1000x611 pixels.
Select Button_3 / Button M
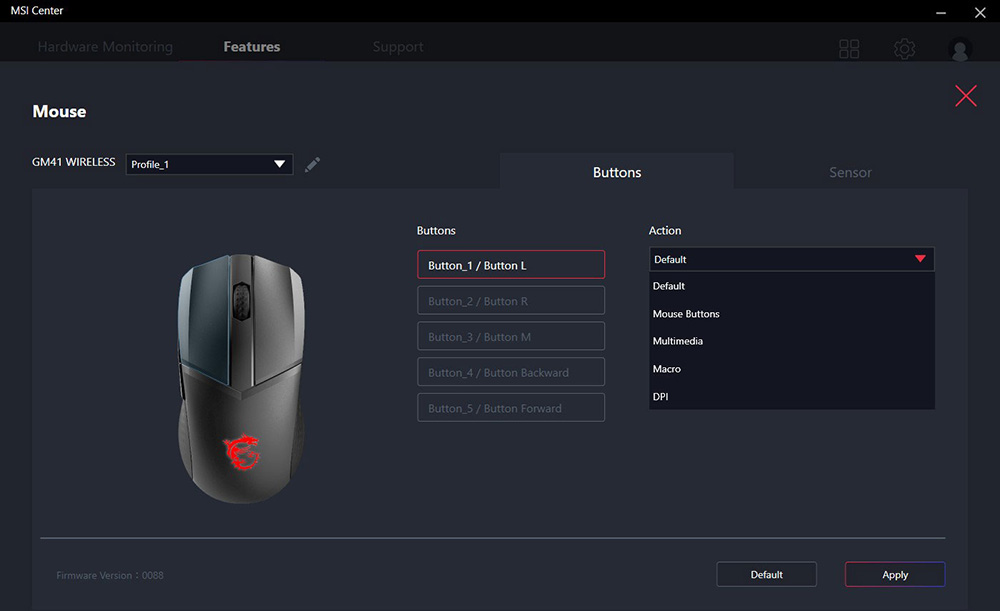pos(510,335)
